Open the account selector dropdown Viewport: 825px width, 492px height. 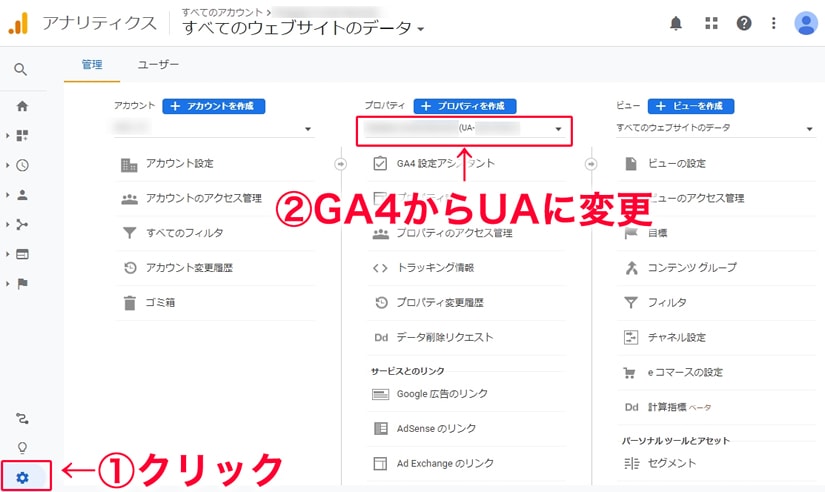(x=214, y=128)
